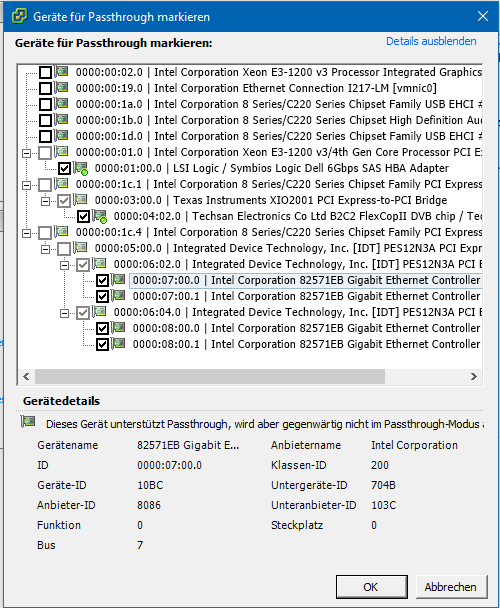The width and height of the screenshot is (500, 608).
Task: Click passthrough-active icon for Techsan FlexCopII DVB
Action: point(100,216)
